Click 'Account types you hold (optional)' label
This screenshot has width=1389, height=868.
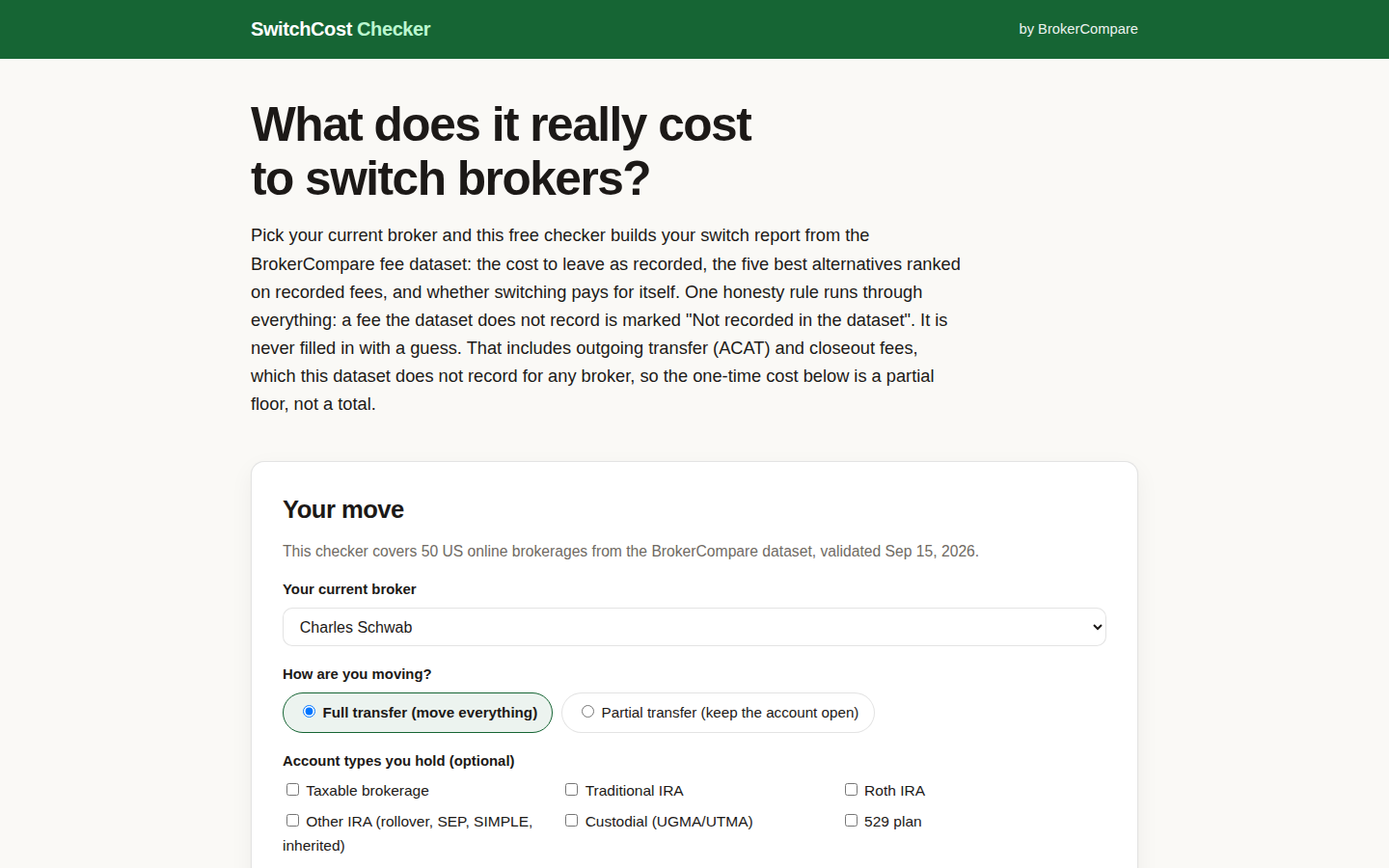(x=398, y=761)
